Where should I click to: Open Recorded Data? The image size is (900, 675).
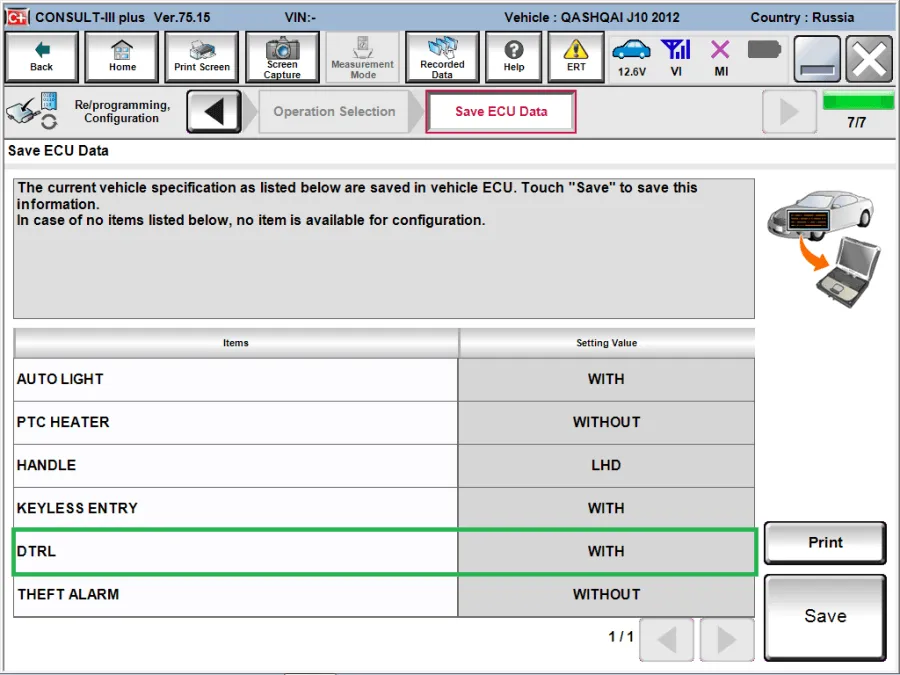pyautogui.click(x=442, y=57)
